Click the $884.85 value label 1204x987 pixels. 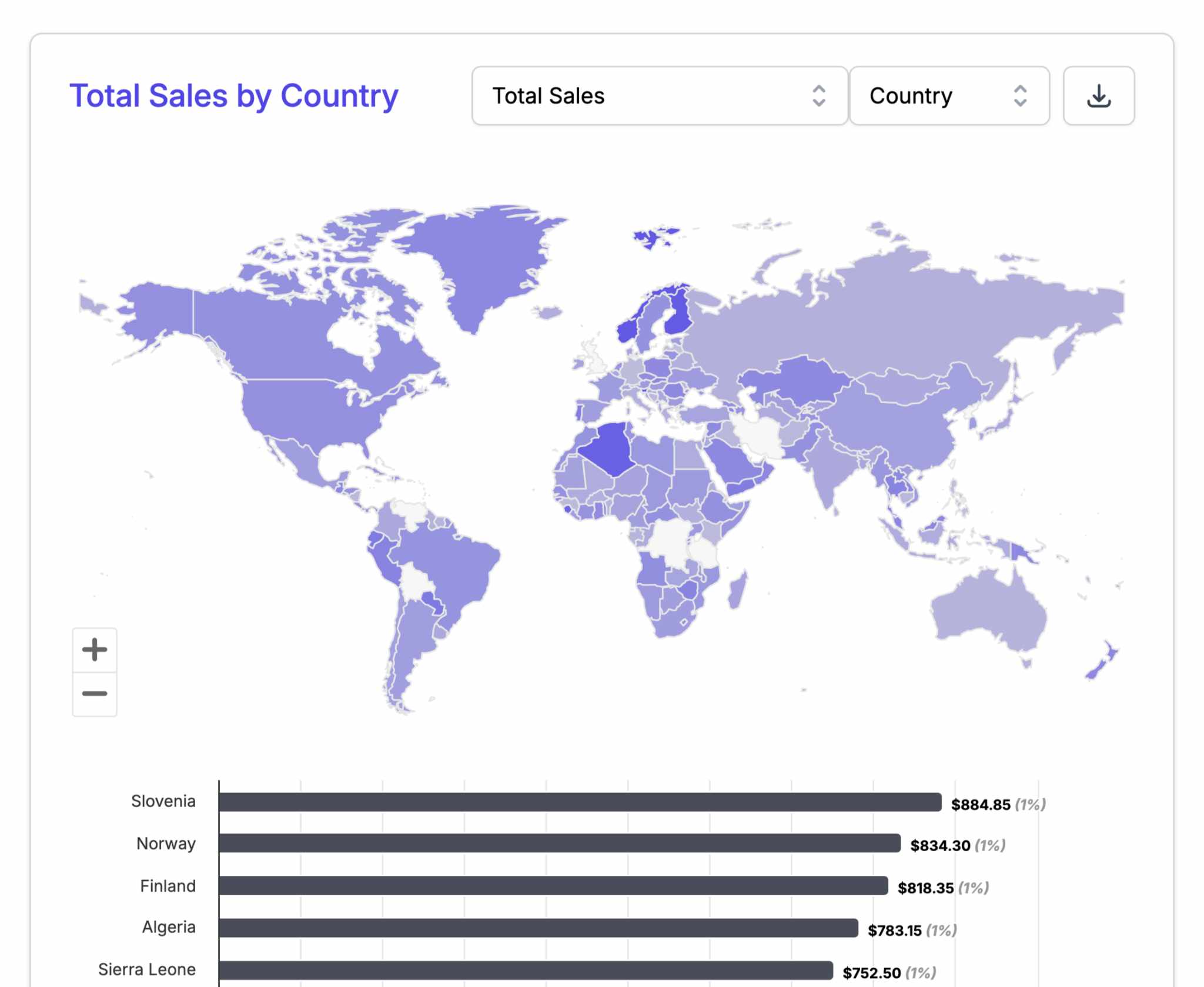click(982, 804)
